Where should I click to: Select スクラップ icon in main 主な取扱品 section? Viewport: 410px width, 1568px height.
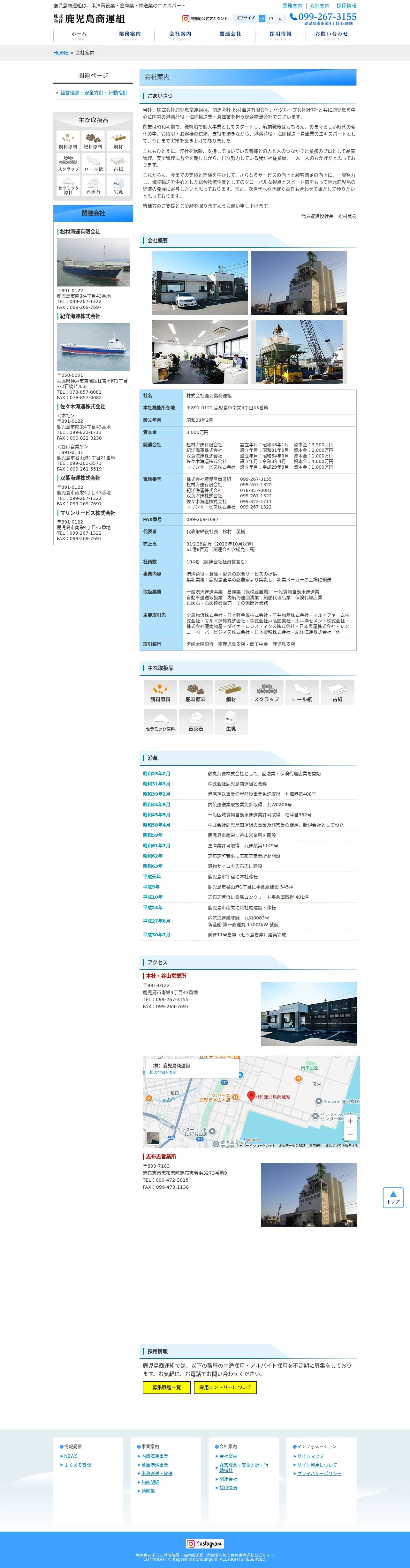tap(267, 693)
